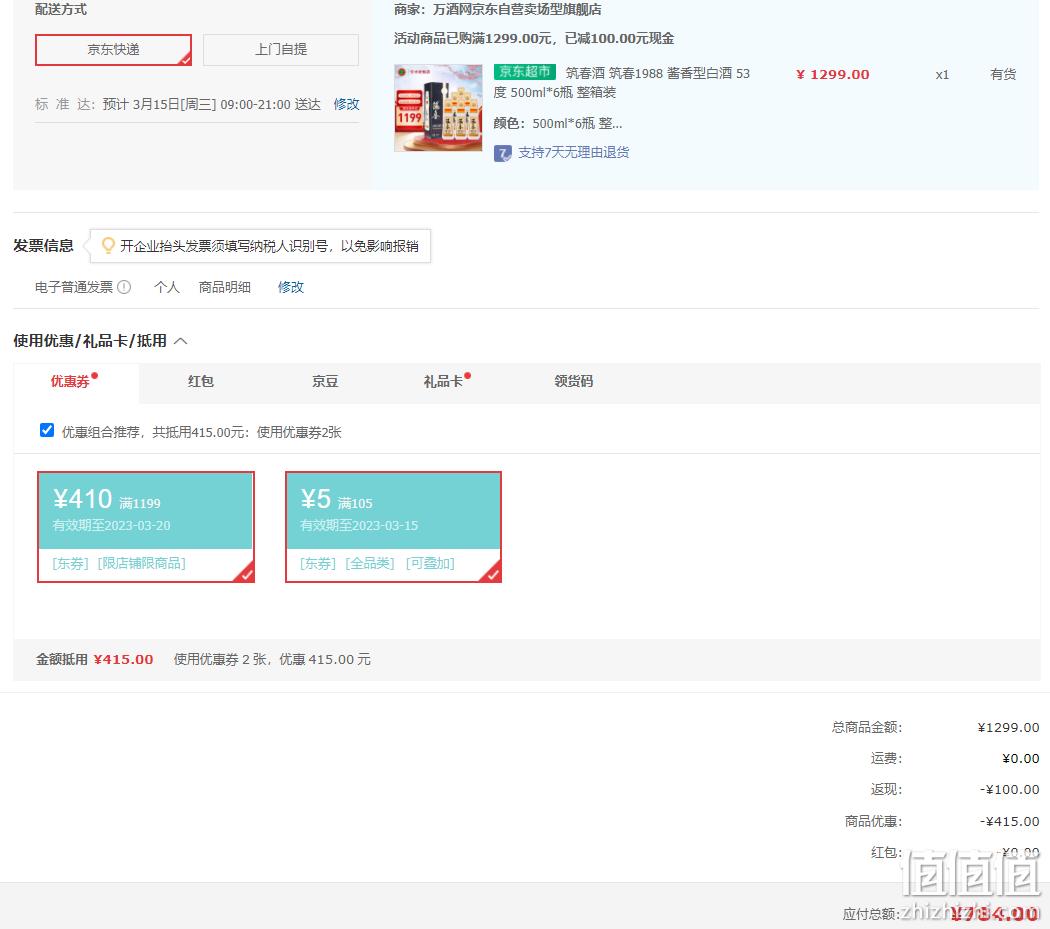Select 京东快递 delivery option
Screen dimensions: 1050x929
(x=113, y=50)
